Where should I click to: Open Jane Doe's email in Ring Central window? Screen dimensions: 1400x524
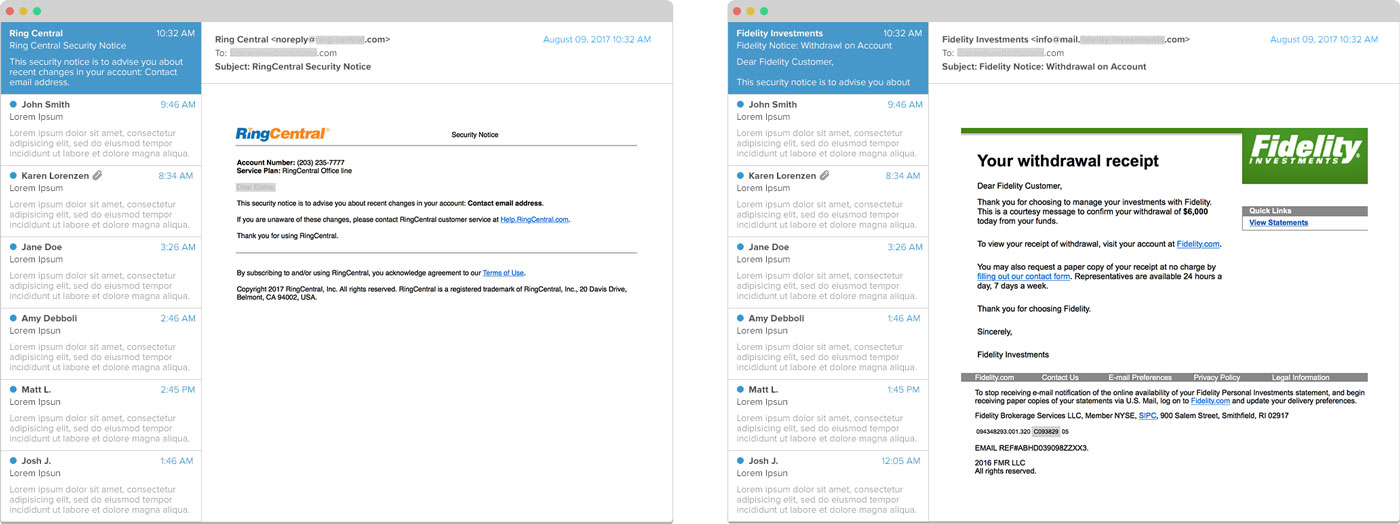pyautogui.click(x=101, y=272)
